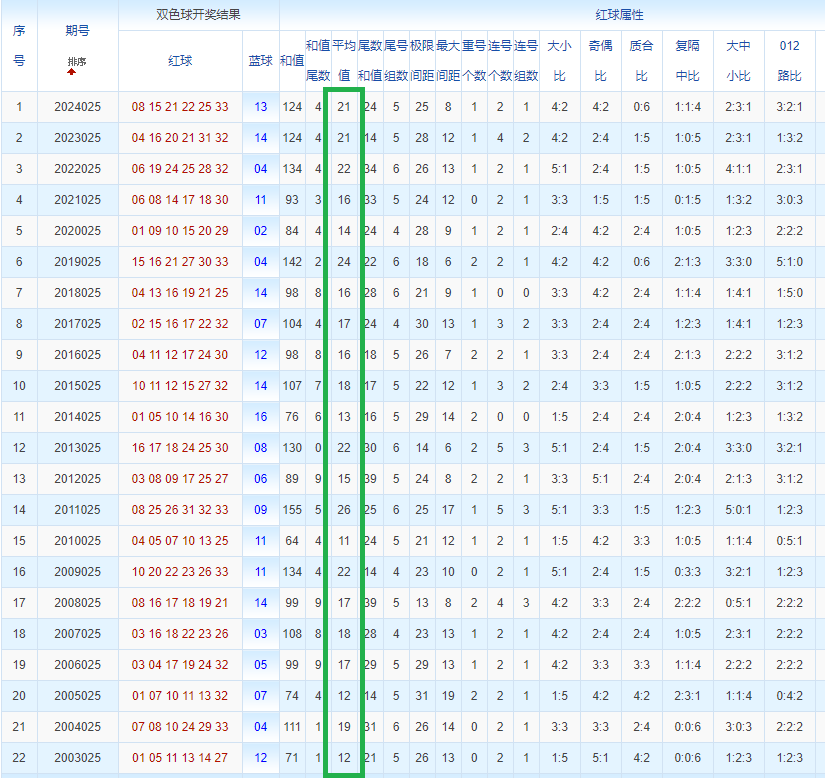825x778 pixels.
Task: Click the 大小比 column header
Action: (x=559, y=60)
